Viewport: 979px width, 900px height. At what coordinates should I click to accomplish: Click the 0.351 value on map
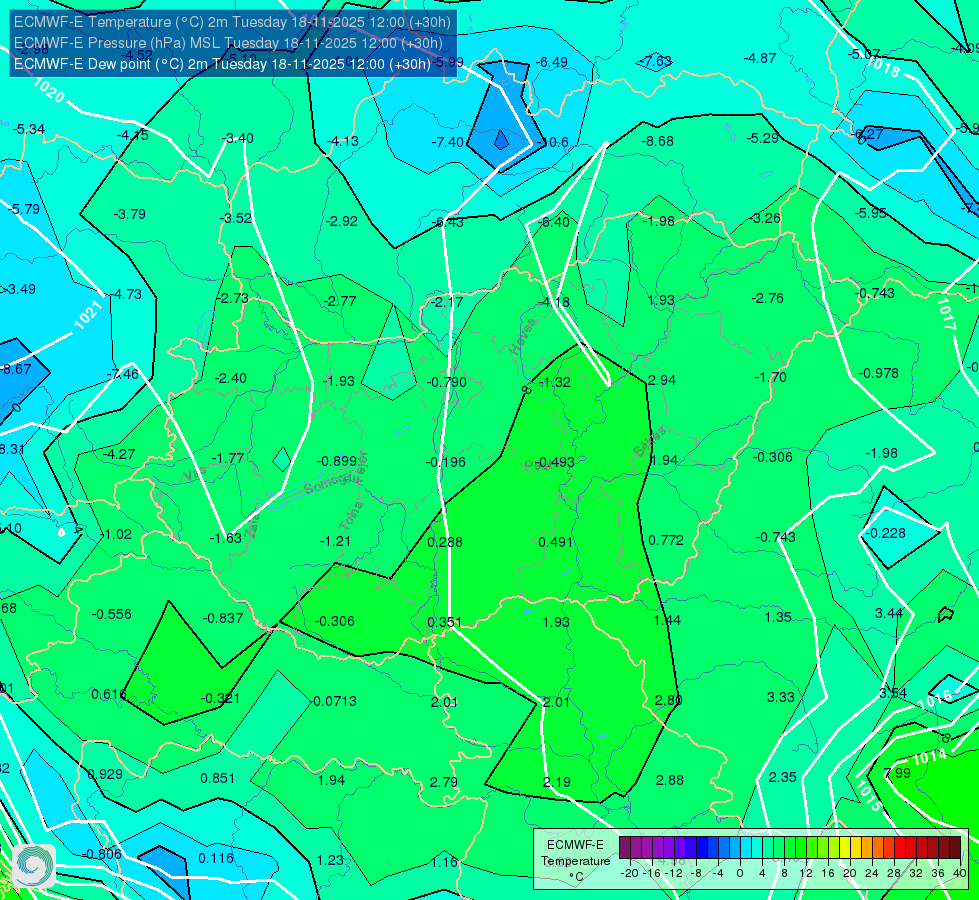point(445,623)
